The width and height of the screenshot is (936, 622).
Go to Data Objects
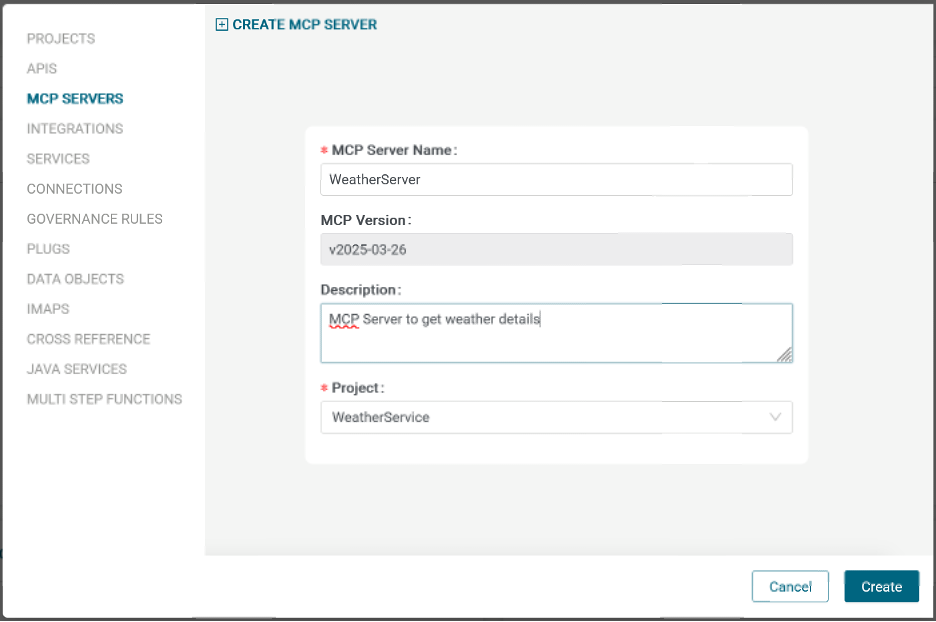[75, 279]
